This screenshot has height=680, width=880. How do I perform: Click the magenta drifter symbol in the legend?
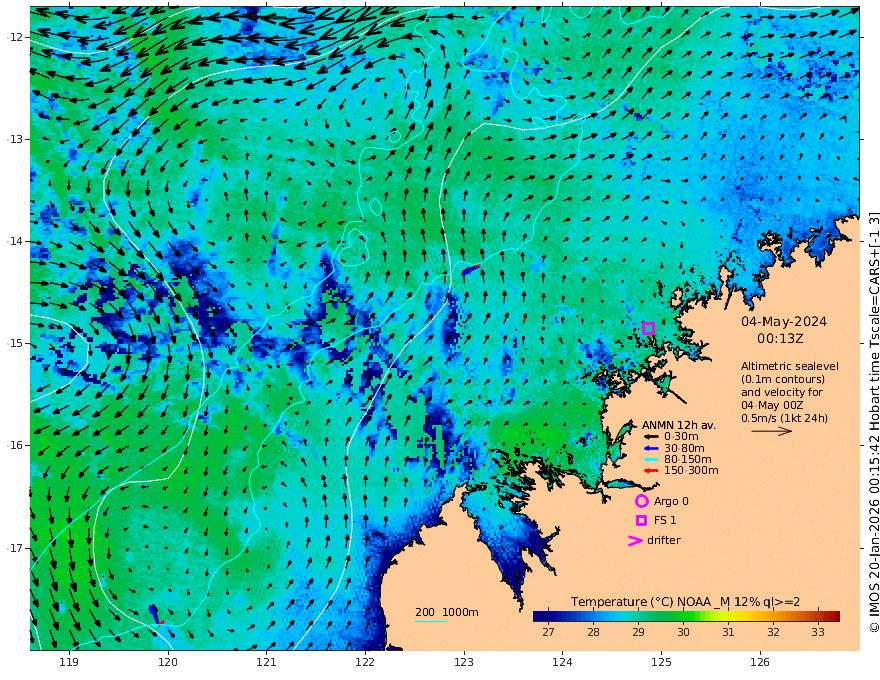635,540
